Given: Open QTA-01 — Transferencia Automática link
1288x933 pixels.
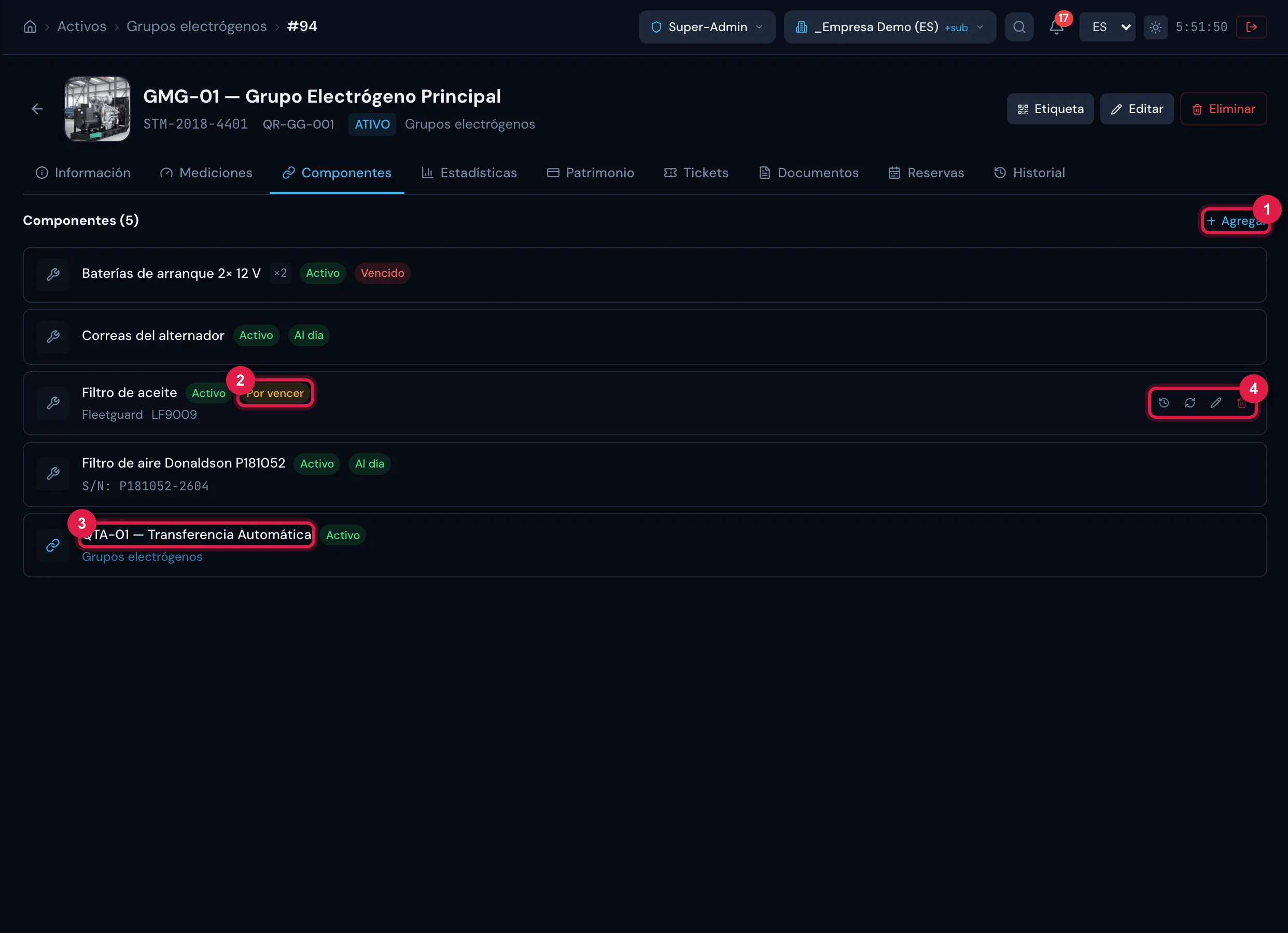Looking at the screenshot, I should [x=197, y=535].
